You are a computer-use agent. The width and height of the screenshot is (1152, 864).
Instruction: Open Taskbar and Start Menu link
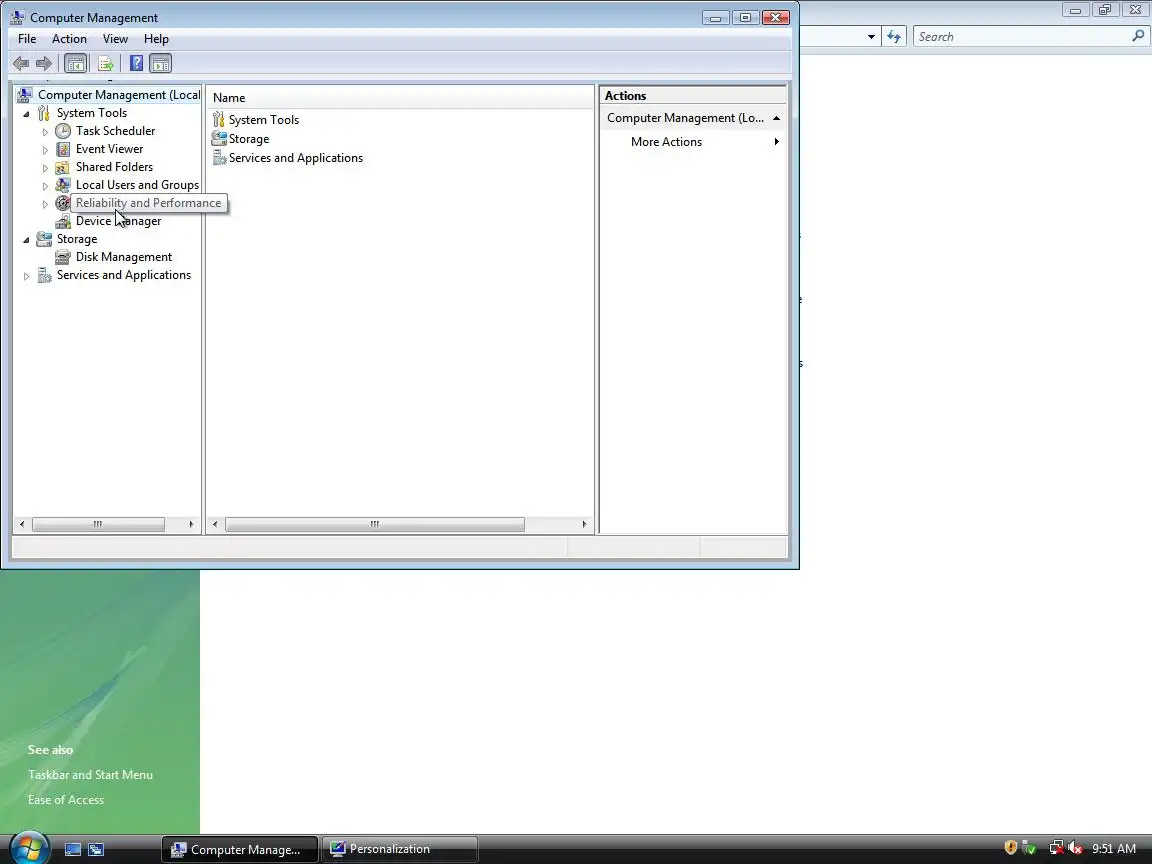[90, 774]
